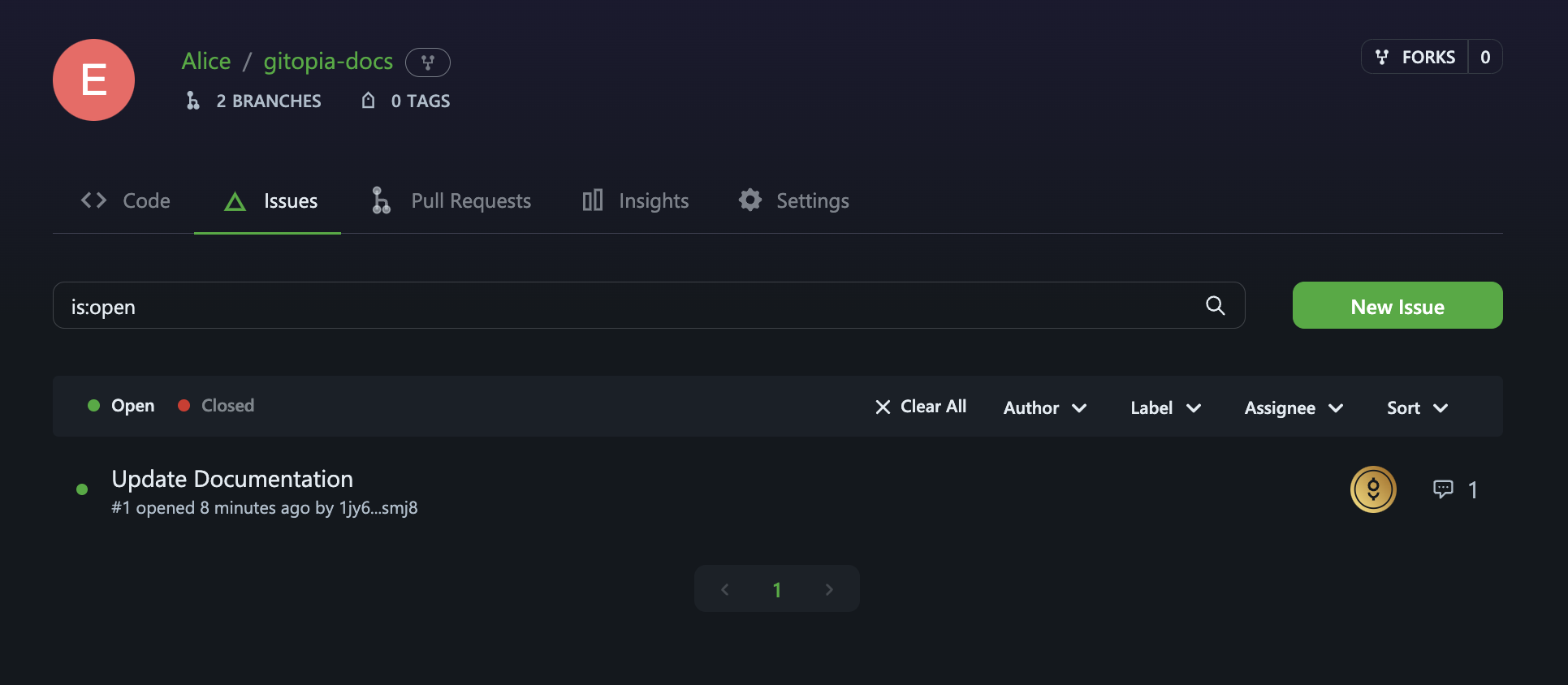The image size is (1568, 685).
Task: Switch to the Pull Requests tab
Action: pyautogui.click(x=451, y=200)
